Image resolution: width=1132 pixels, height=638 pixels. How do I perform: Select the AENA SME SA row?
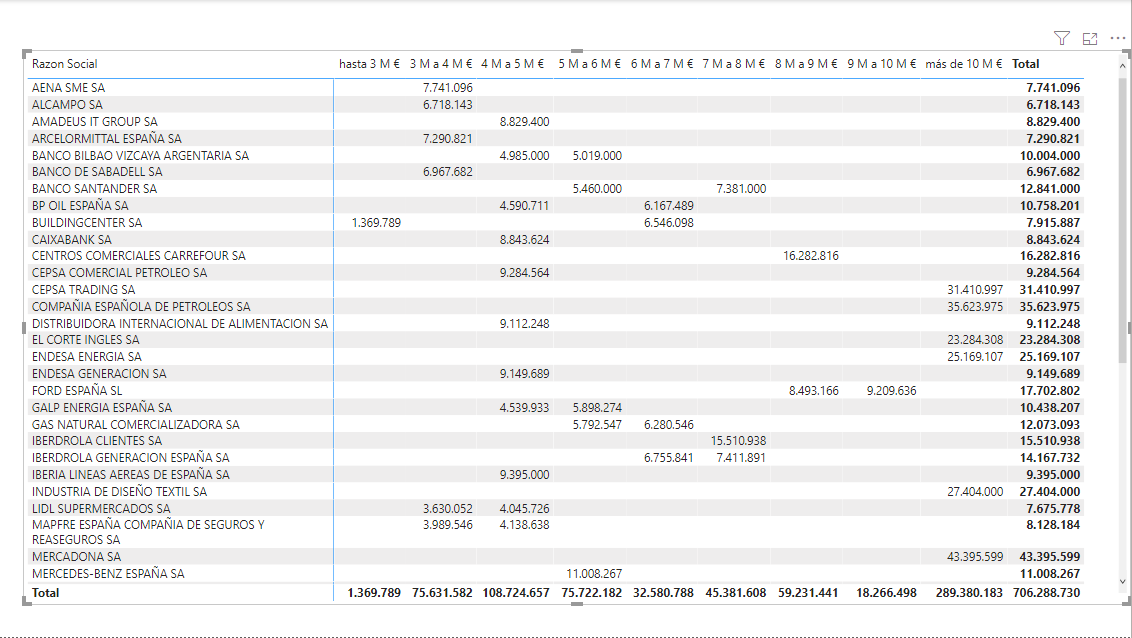pyautogui.click(x=68, y=88)
